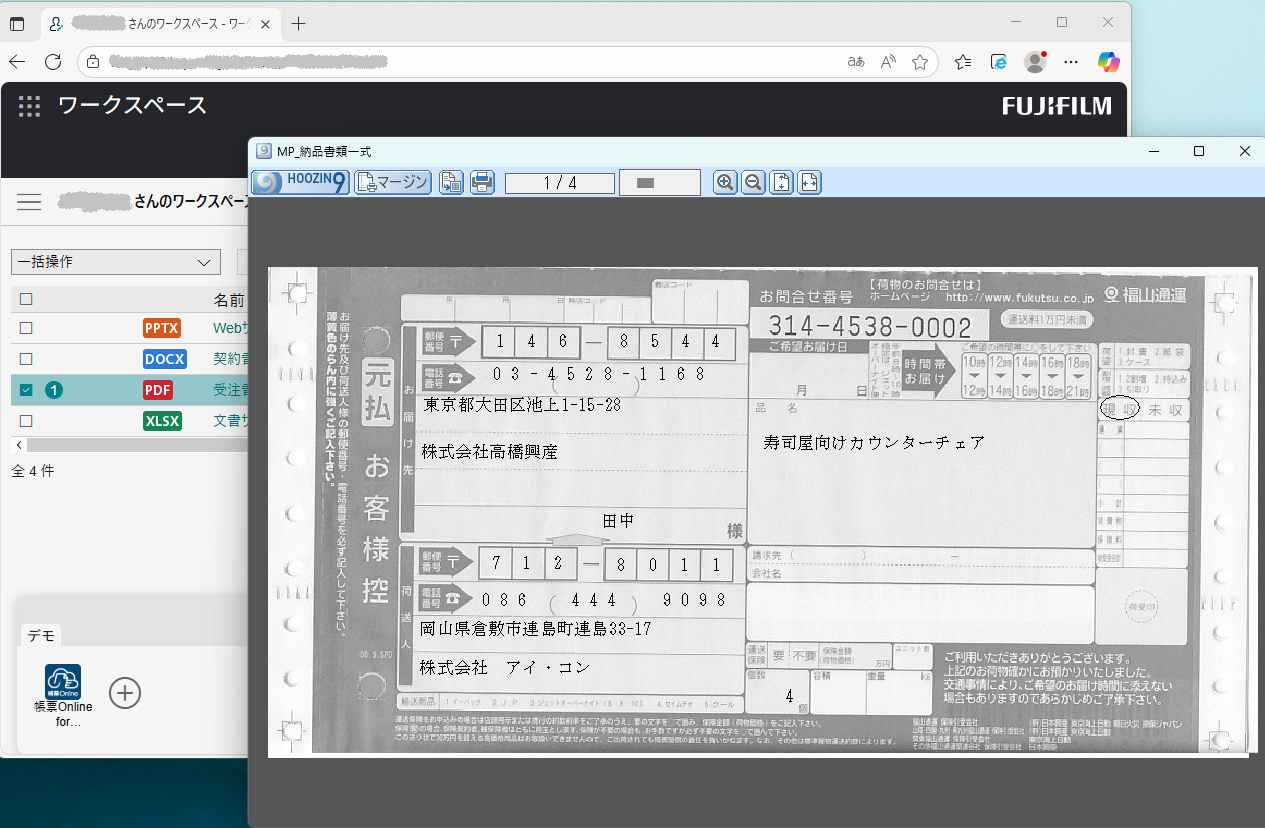This screenshot has width=1265, height=828.
Task: Select the デモ tab
Action: (x=41, y=635)
